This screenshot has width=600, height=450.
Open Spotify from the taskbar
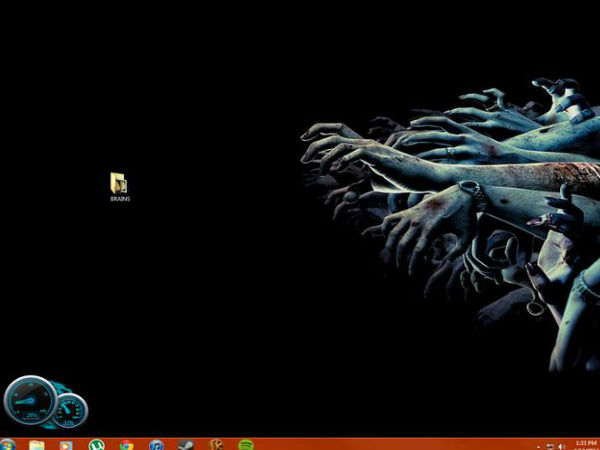point(245,444)
